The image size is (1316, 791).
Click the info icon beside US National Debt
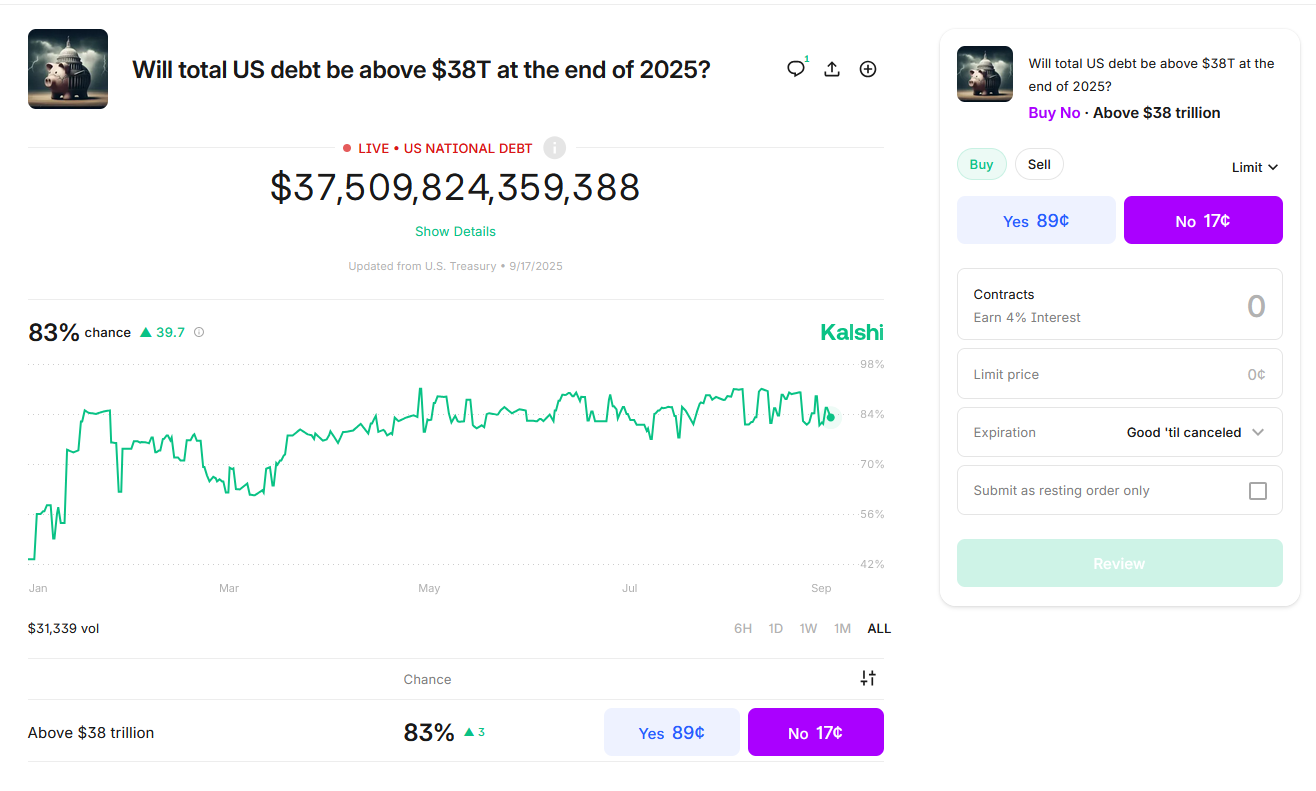click(x=555, y=148)
